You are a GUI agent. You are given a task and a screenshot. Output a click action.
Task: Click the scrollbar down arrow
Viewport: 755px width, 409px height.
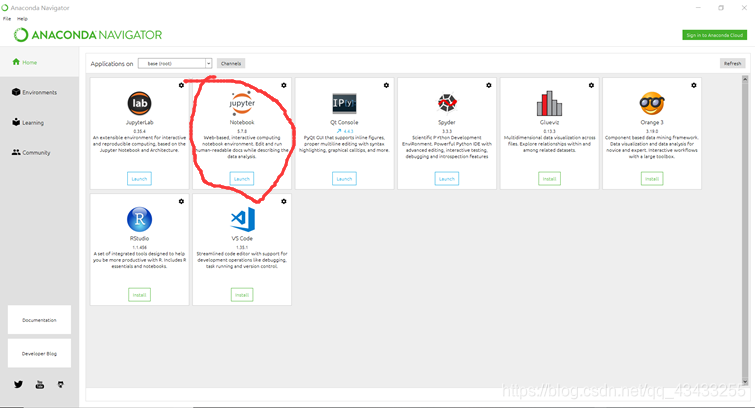[x=745, y=383]
